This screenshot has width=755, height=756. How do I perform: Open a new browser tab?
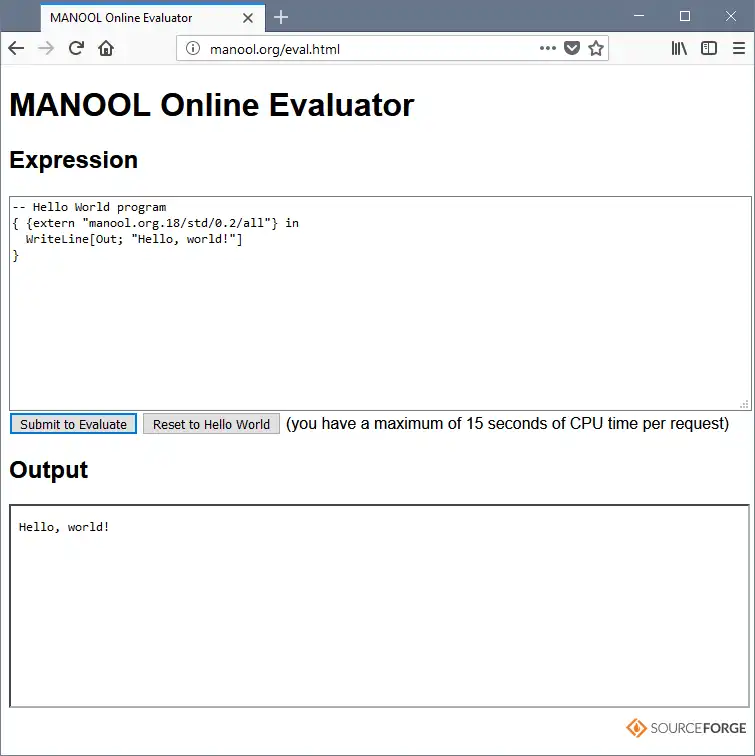(x=281, y=18)
